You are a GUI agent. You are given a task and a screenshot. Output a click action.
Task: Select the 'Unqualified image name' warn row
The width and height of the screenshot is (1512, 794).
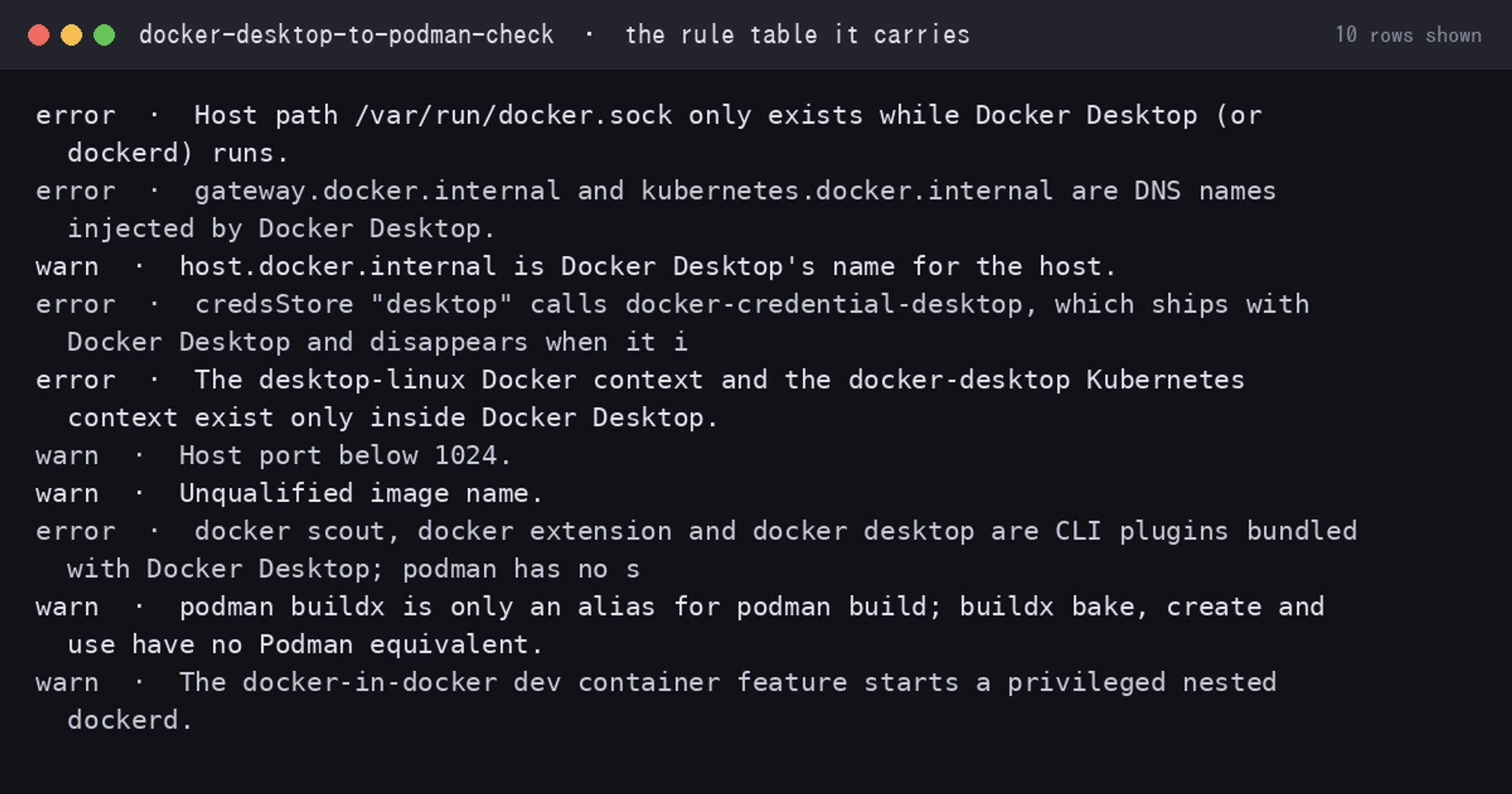(x=756, y=493)
